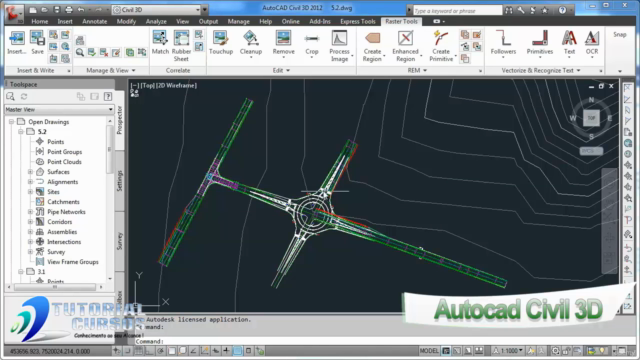Switch to the Analyze ribbon tab
The image size is (640, 360).
point(156,21)
